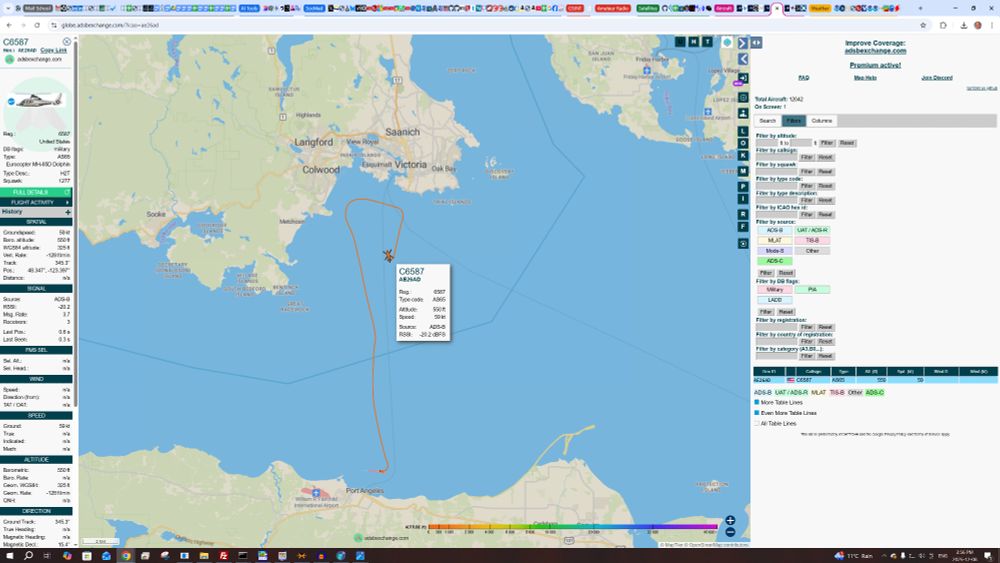Apply the Filter by altitude Filter button
Screen dimensions: 1000x563
[827, 143]
